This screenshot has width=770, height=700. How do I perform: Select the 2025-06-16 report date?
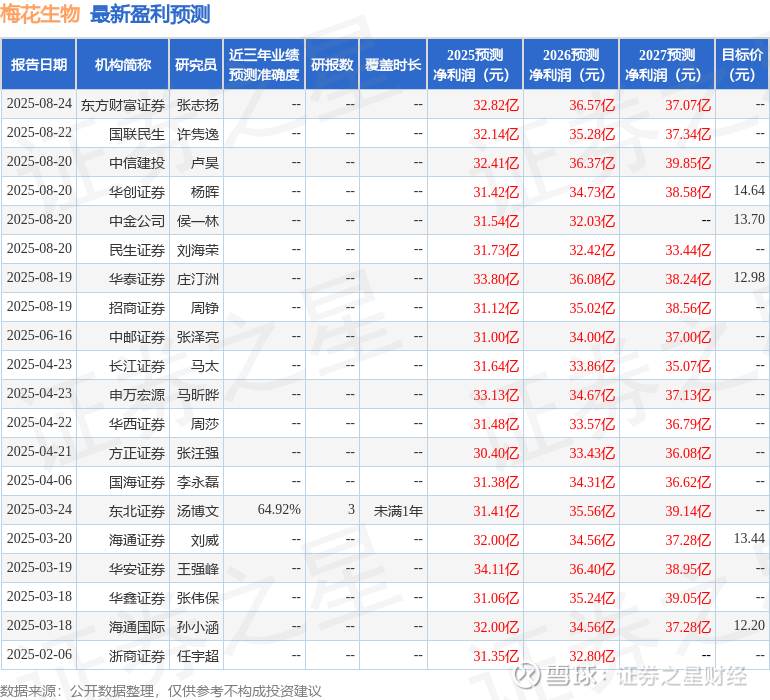pyautogui.click(x=39, y=336)
